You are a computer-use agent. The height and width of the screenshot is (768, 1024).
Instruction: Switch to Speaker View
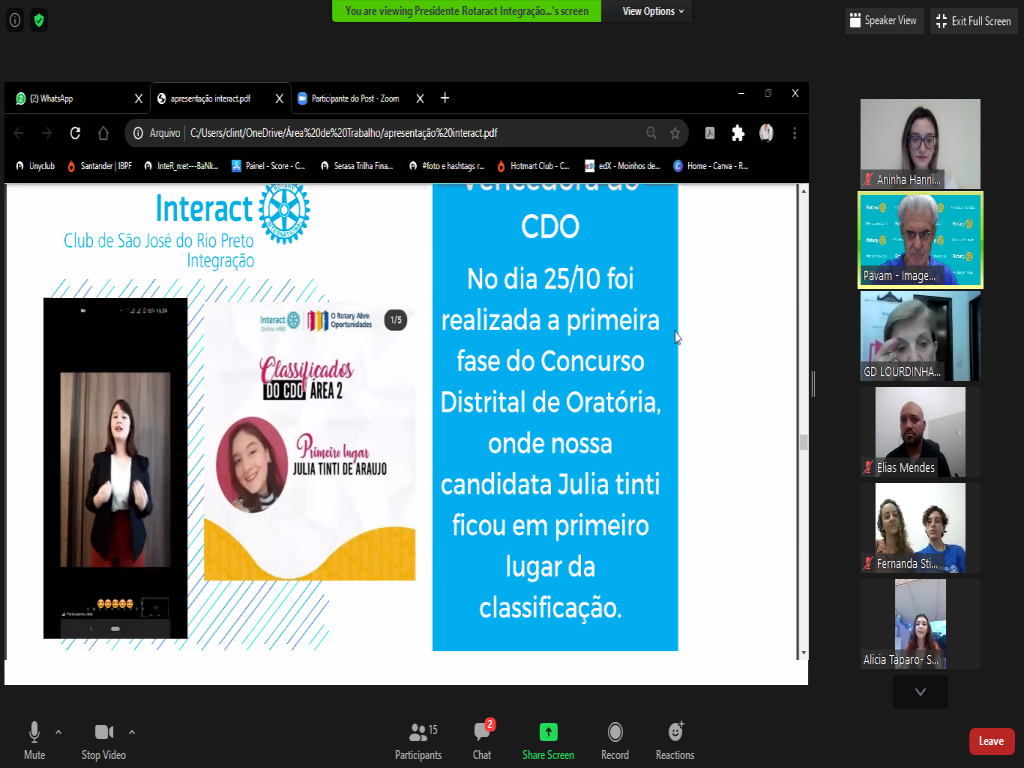tap(883, 20)
